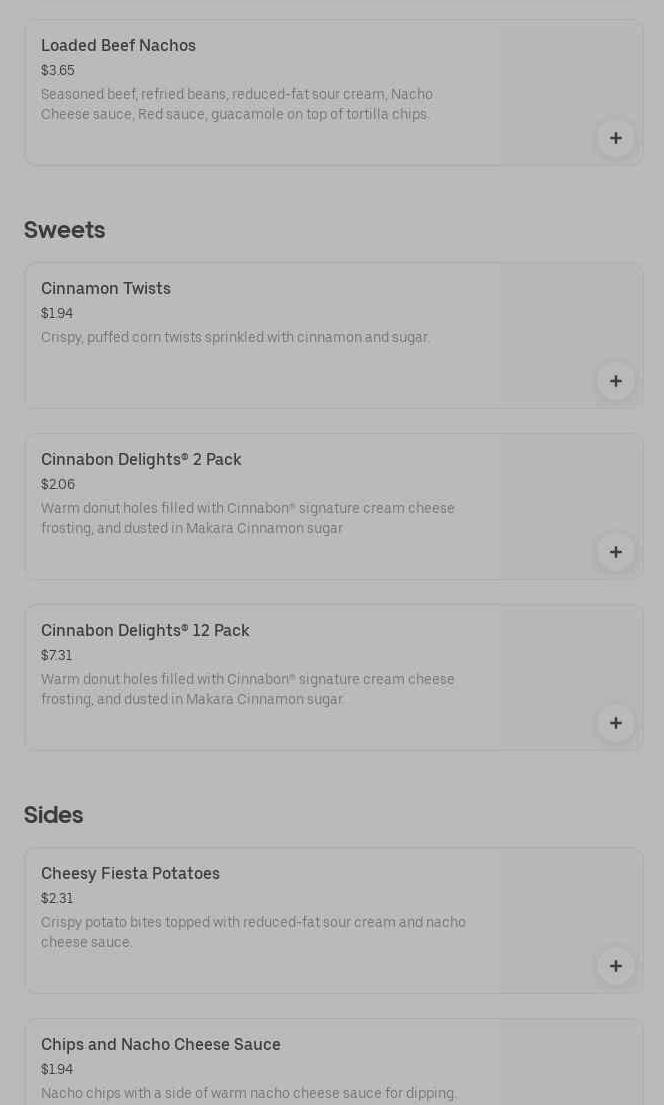Click the $7.31 price label
This screenshot has width=664, height=1105.
(x=57, y=656)
